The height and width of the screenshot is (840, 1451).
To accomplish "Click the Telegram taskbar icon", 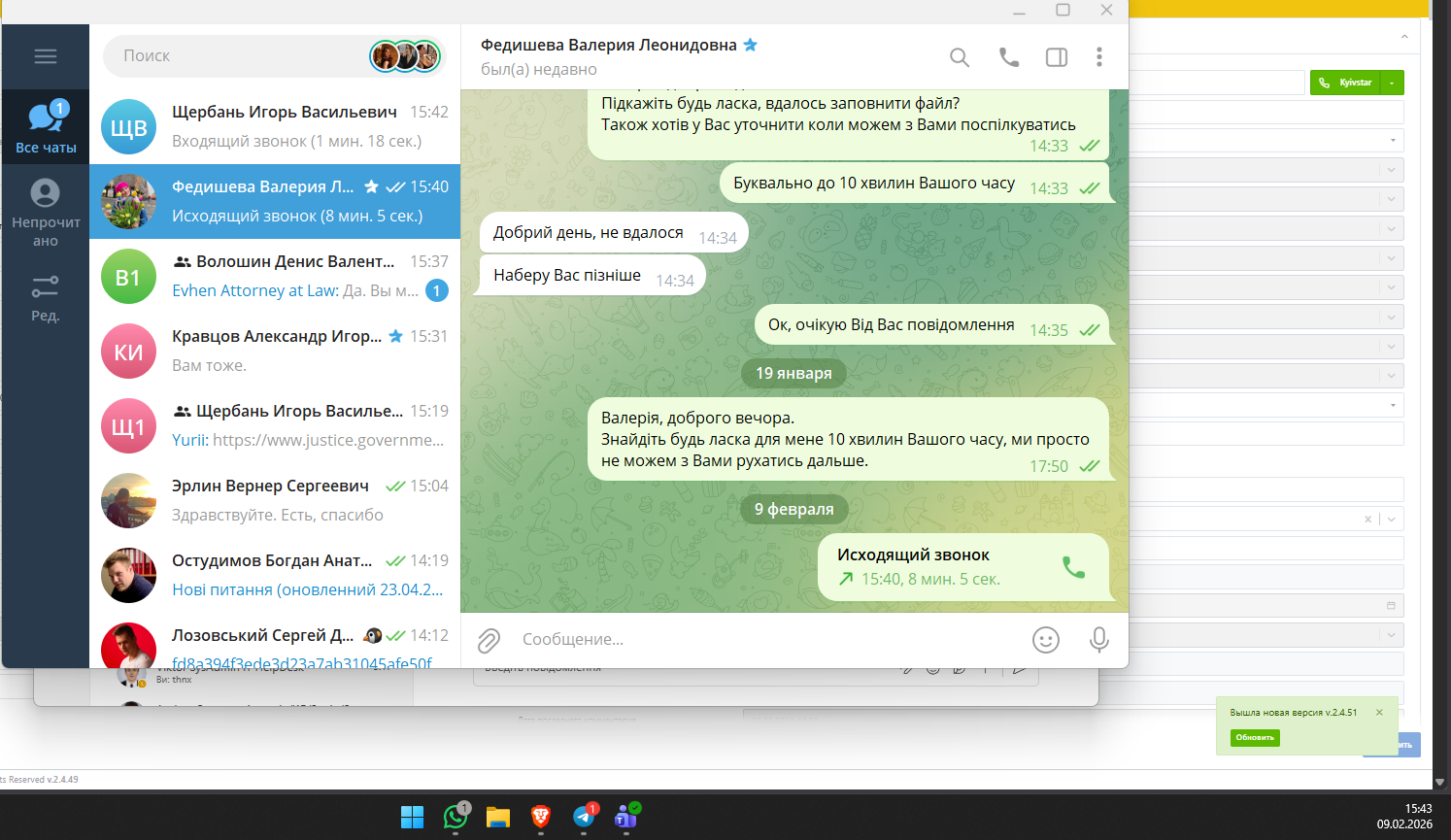I will point(584,817).
